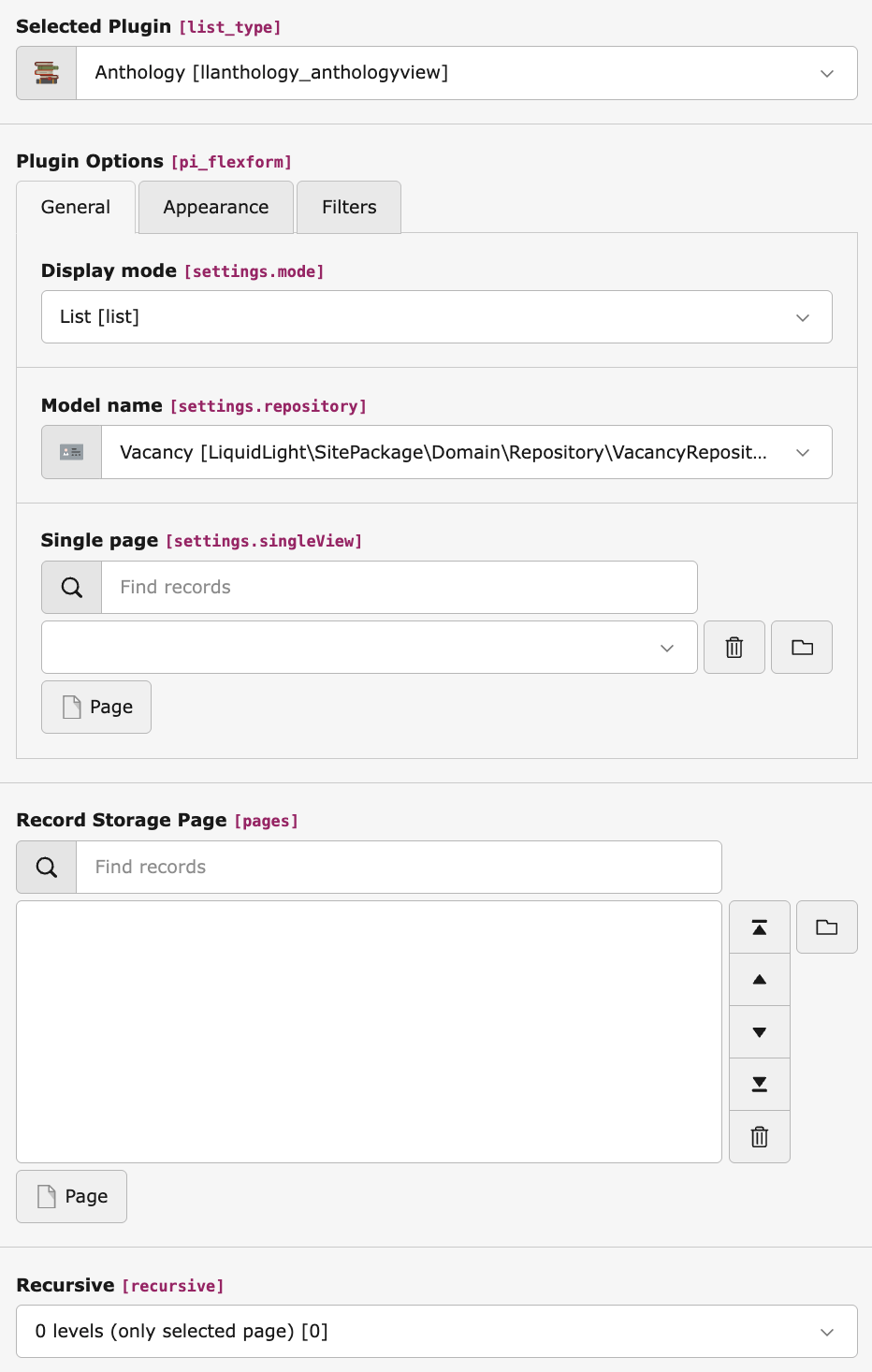This screenshot has width=872, height=1372.
Task: Click the search magnifier in Single page
Action: [x=70, y=587]
